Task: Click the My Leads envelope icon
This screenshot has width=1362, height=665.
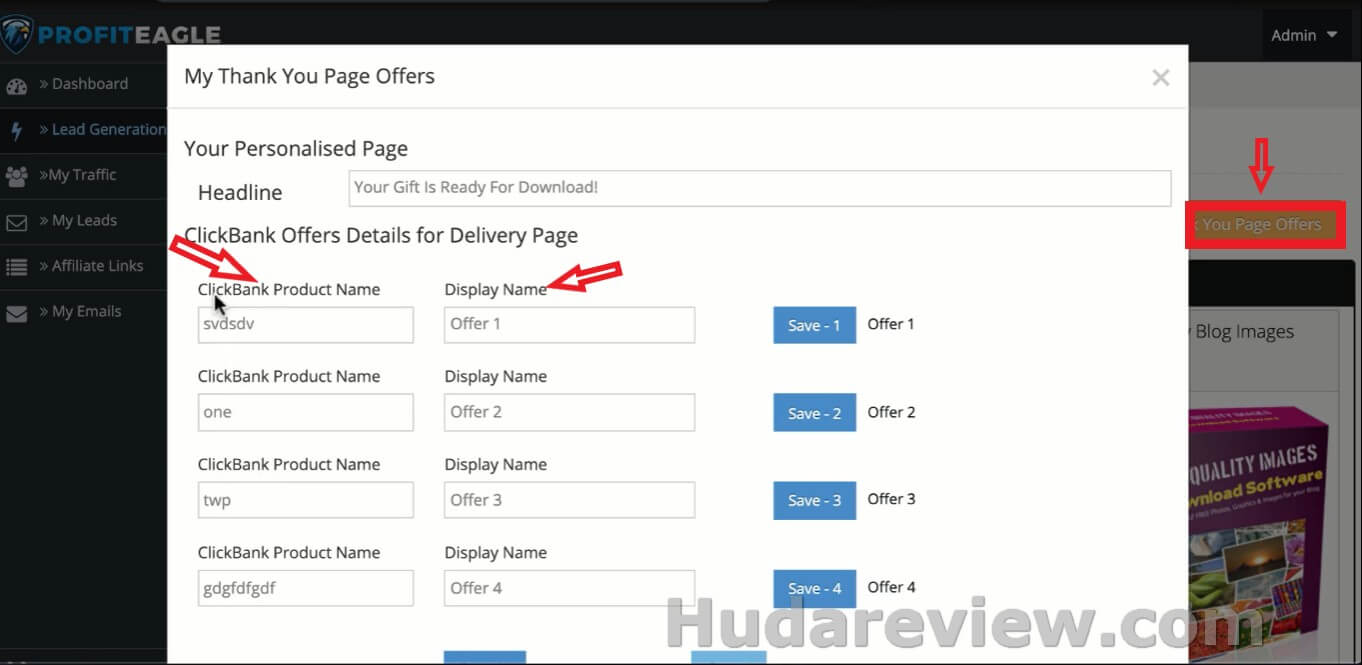Action: click(16, 222)
